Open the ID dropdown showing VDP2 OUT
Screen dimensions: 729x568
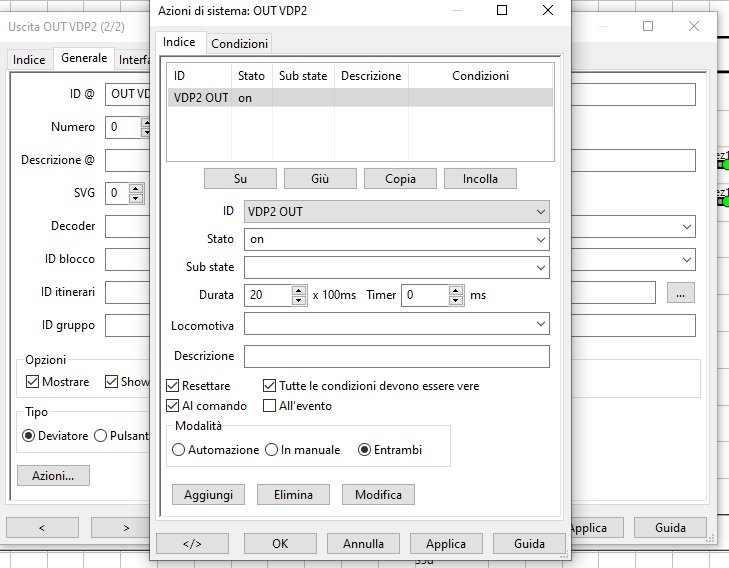(397, 212)
